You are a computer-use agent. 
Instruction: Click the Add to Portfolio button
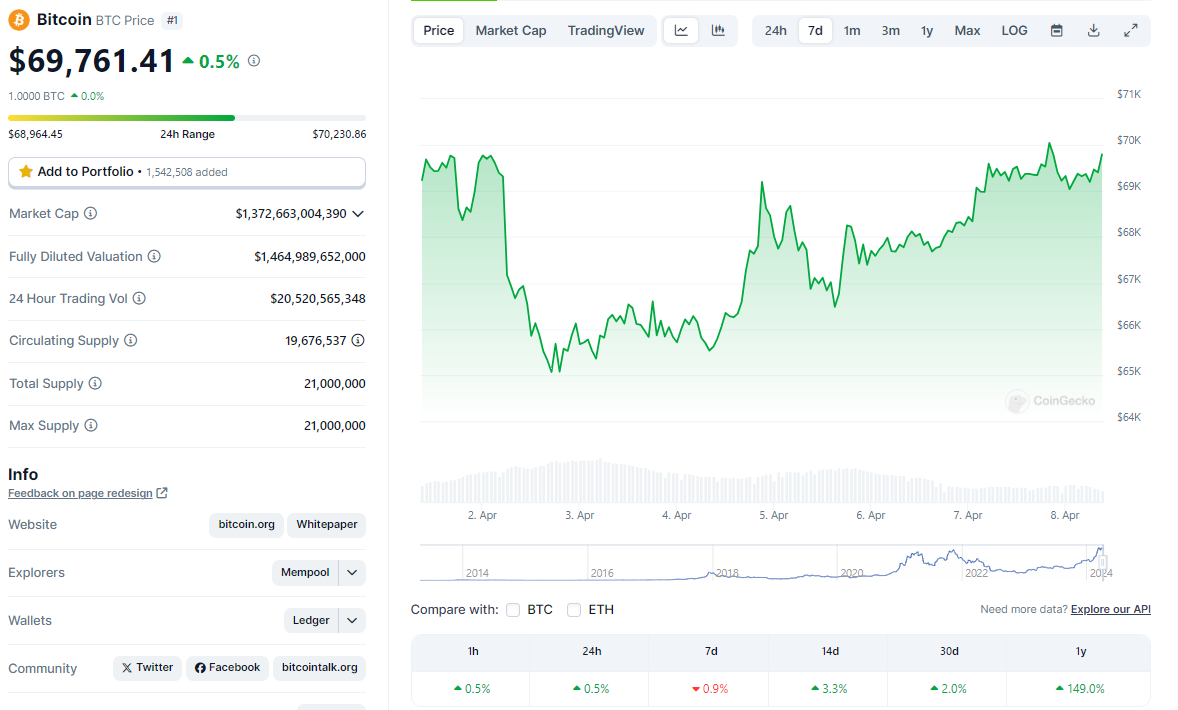(x=187, y=172)
